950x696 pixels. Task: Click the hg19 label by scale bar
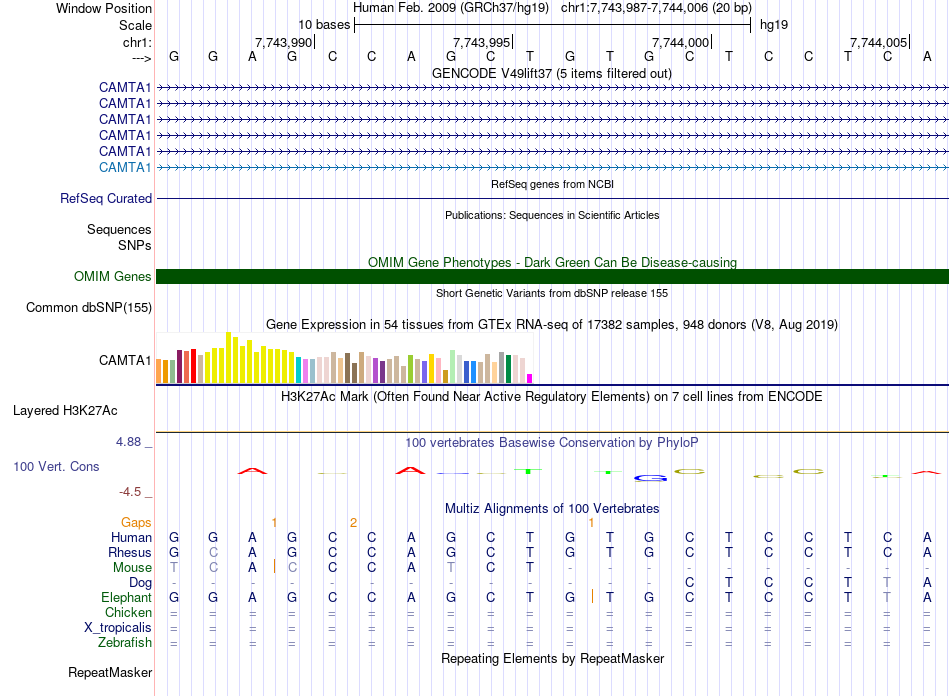tap(774, 25)
